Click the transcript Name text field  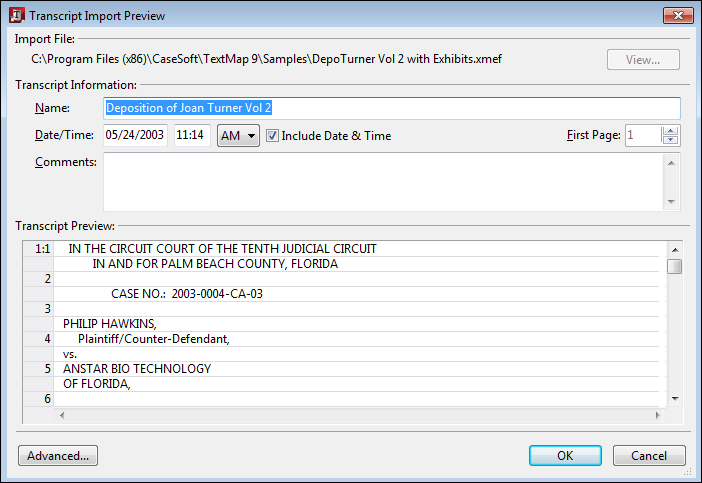click(x=392, y=108)
